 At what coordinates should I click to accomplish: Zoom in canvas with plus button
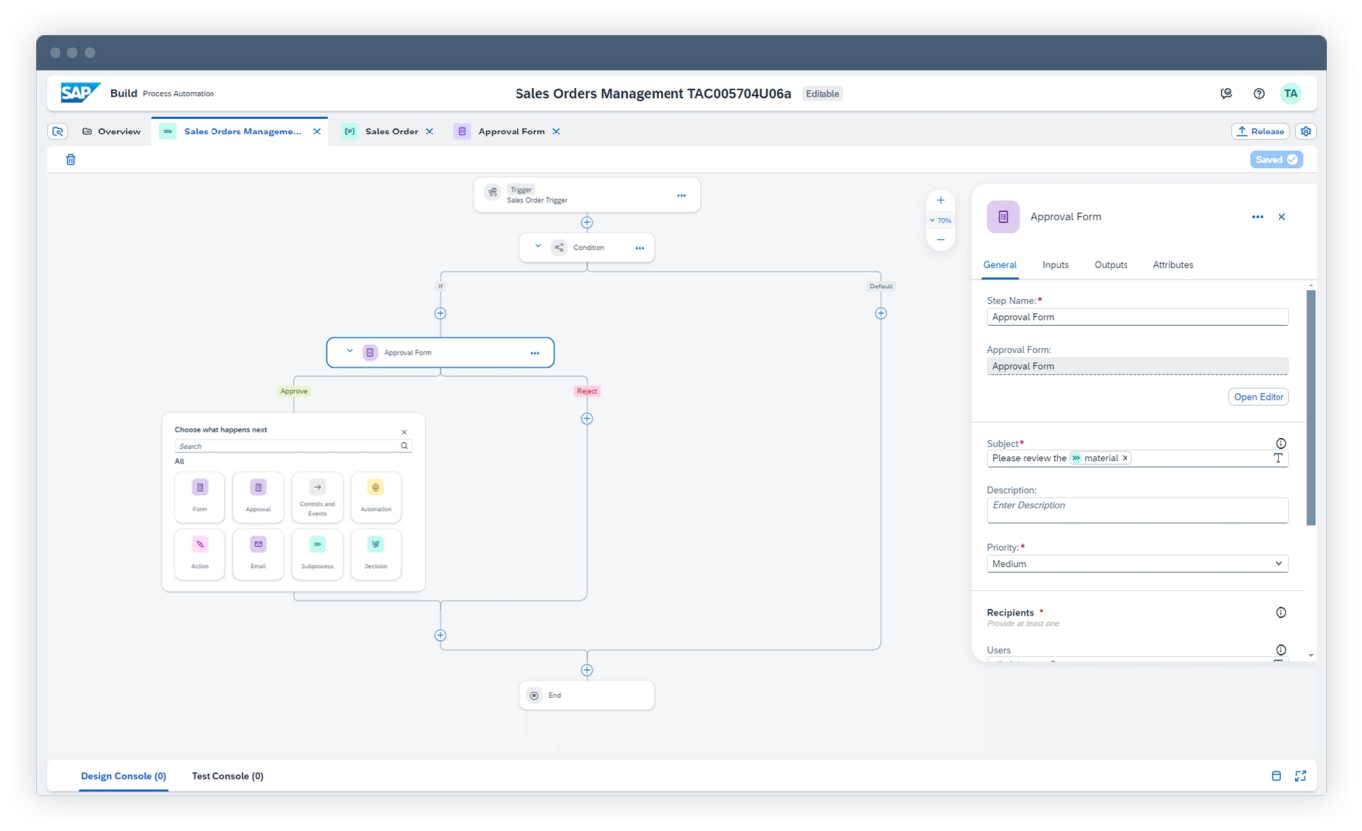[940, 200]
